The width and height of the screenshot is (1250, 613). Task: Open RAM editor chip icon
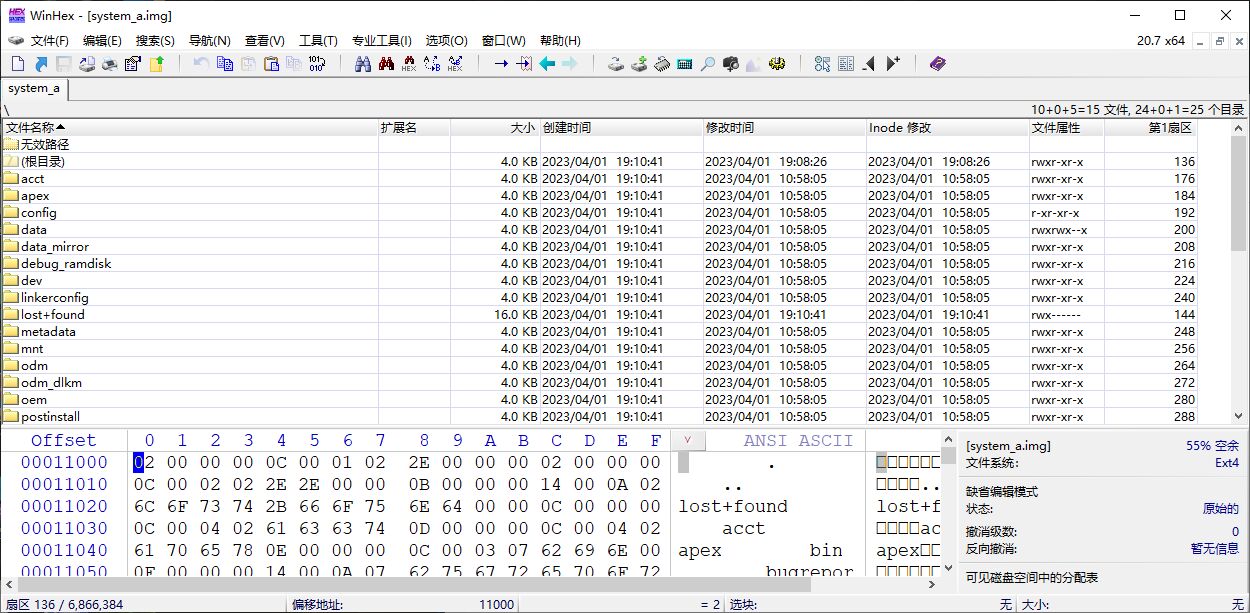coord(662,64)
